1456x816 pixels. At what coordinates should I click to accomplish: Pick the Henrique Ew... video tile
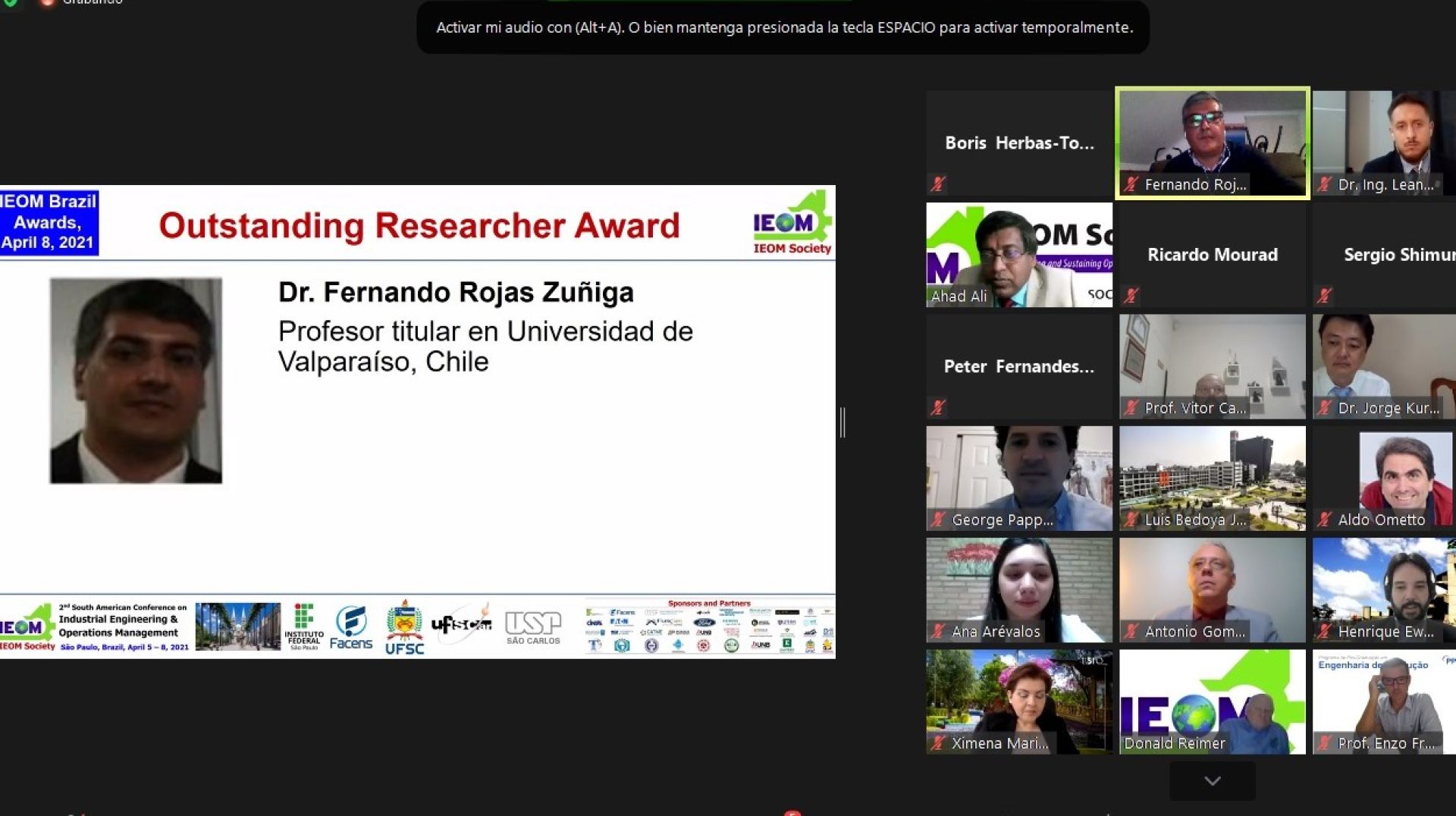(1383, 590)
